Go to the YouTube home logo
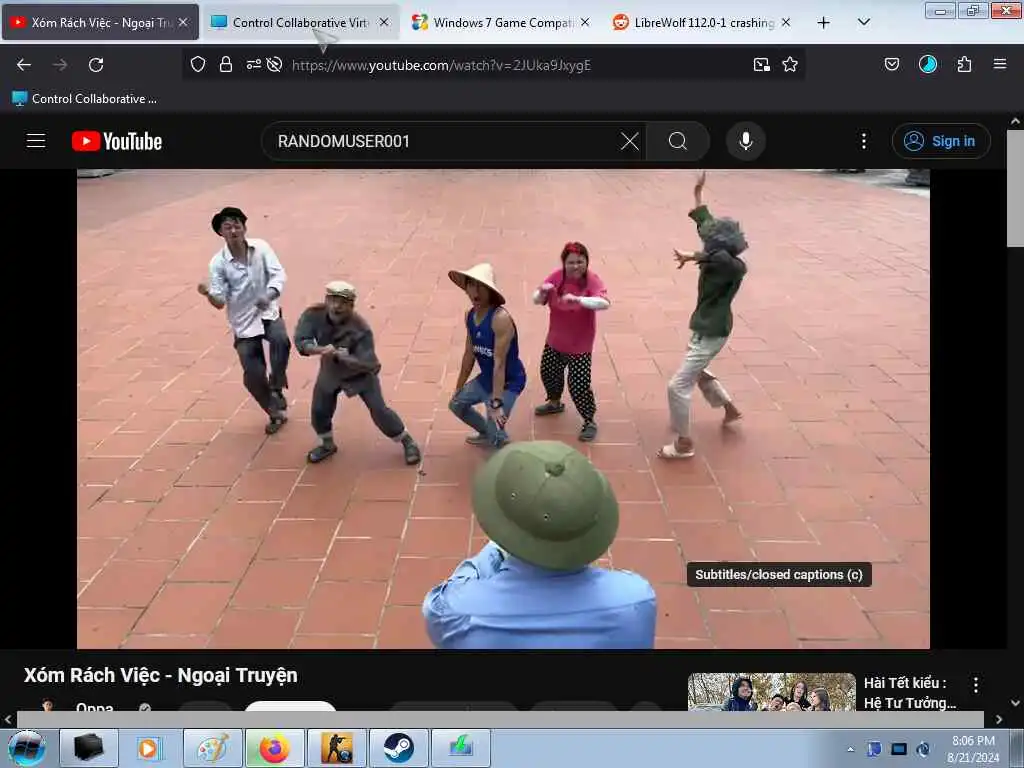 [117, 141]
